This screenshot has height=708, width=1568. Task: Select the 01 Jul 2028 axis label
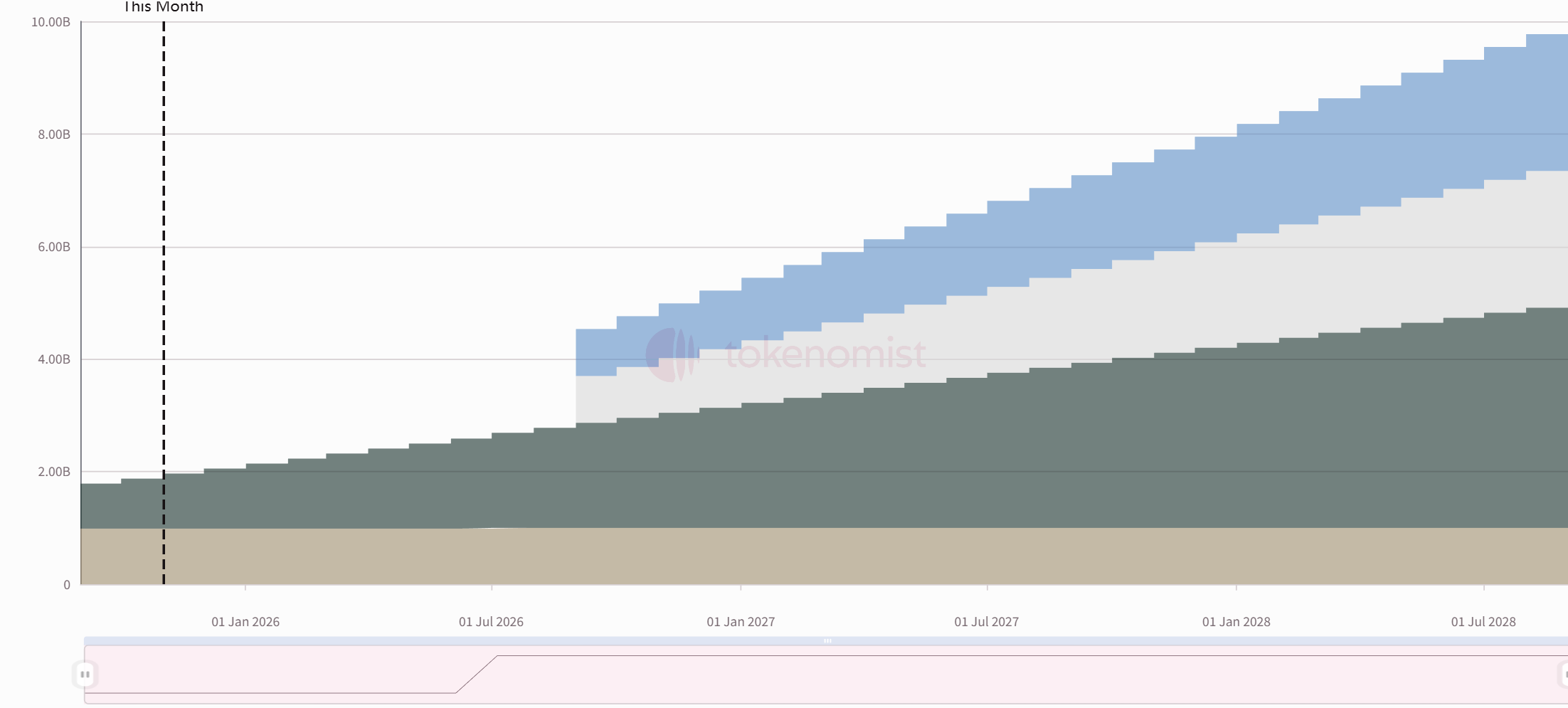tap(1483, 621)
